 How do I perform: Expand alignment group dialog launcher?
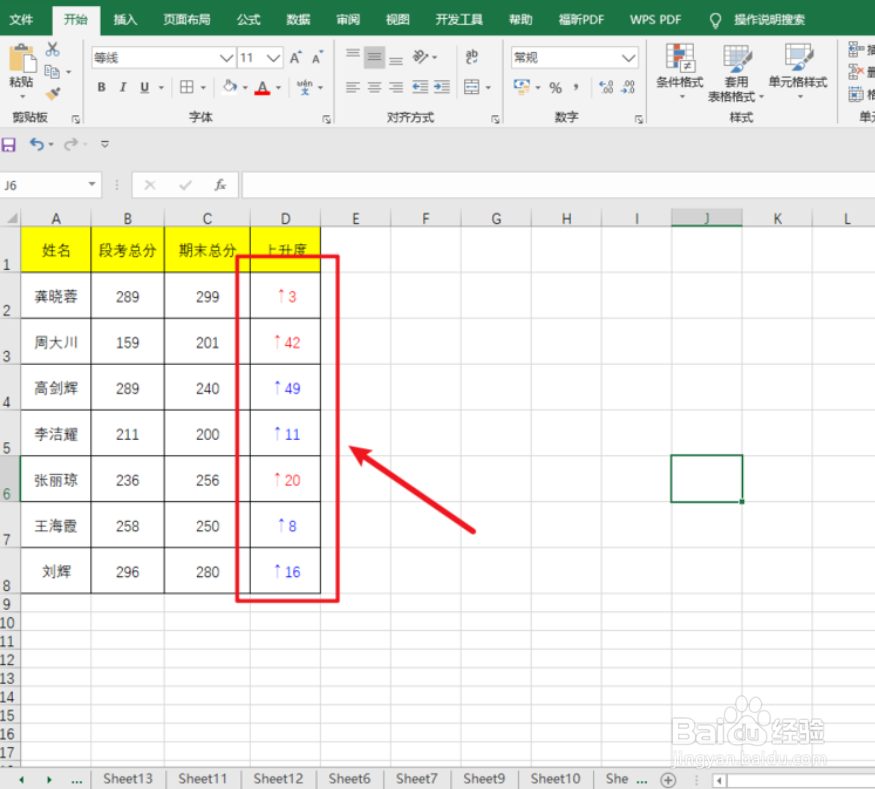495,119
